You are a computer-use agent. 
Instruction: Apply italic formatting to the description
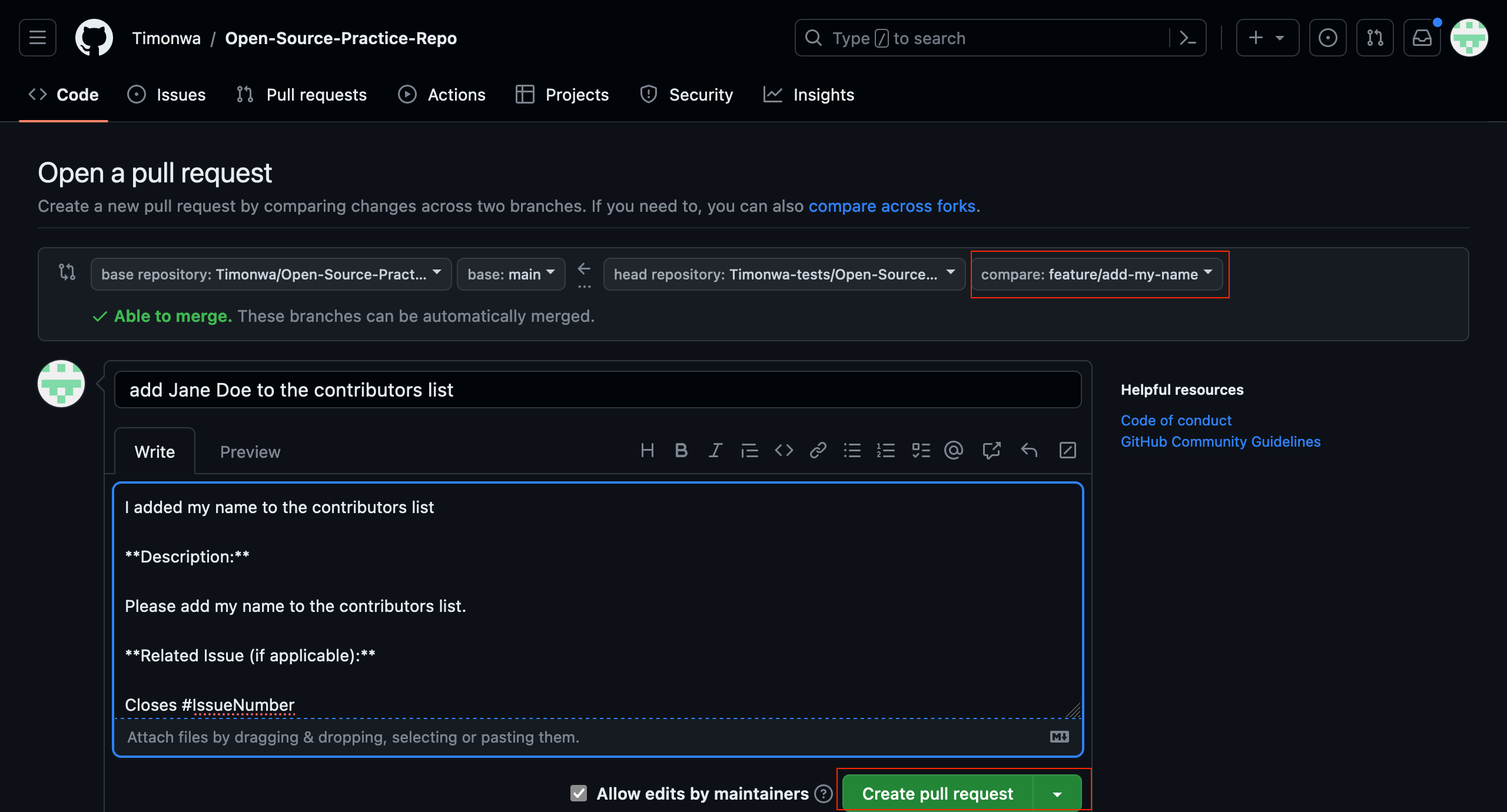pos(715,451)
